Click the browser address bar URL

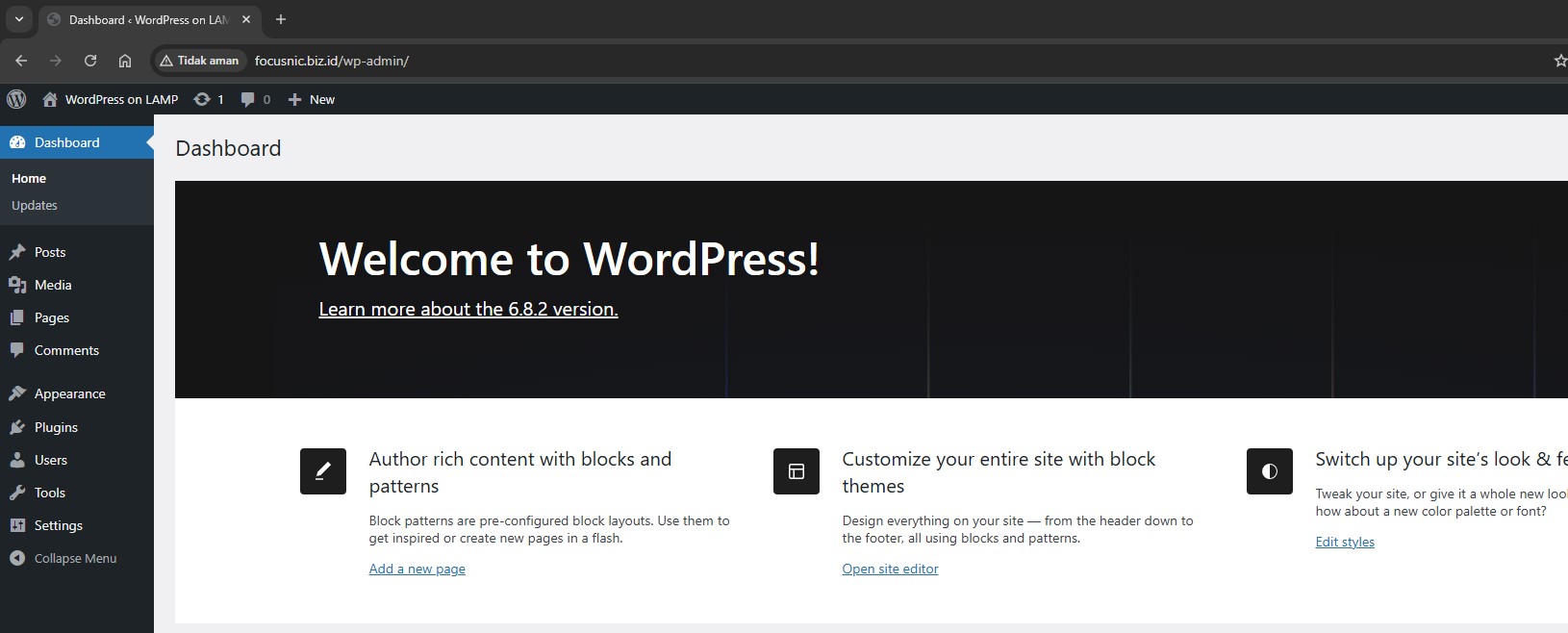[x=332, y=61]
